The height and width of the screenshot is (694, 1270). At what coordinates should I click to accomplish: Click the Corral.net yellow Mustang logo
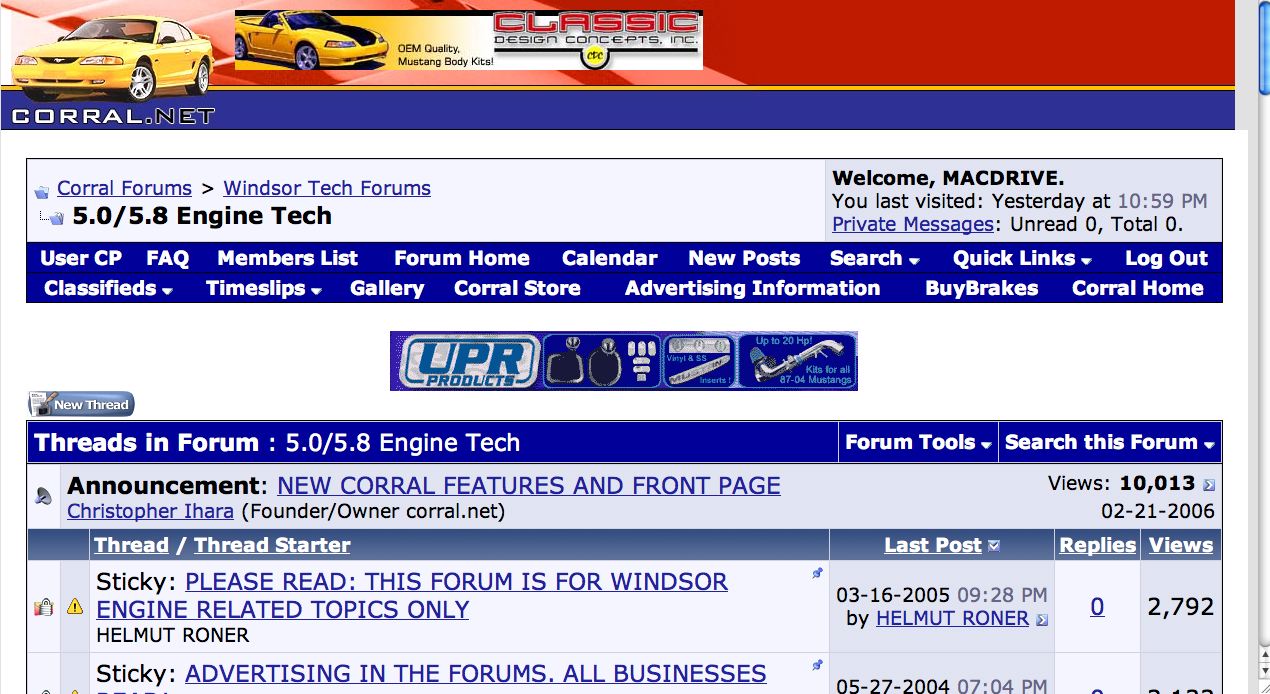113,65
